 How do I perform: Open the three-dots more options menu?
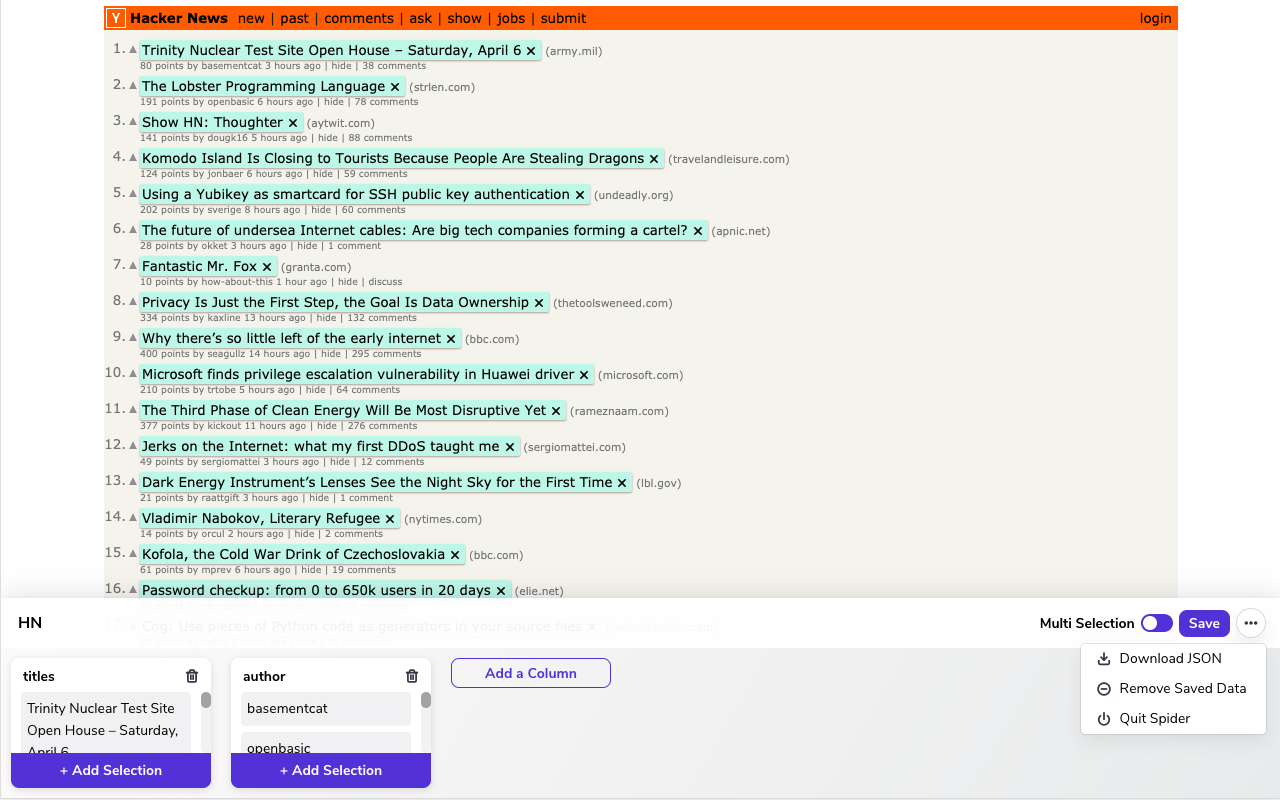[x=1251, y=623]
